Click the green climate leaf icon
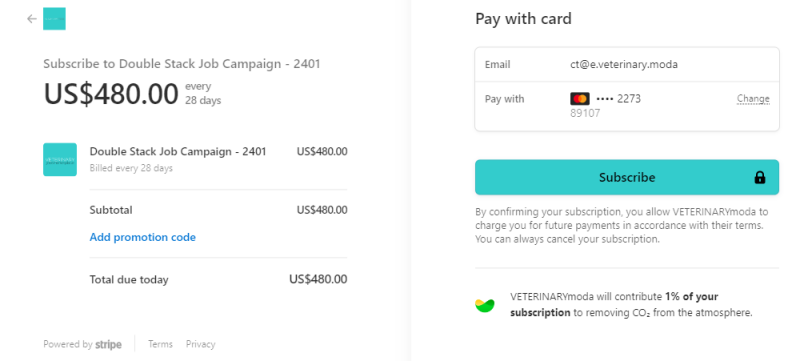 [485, 305]
